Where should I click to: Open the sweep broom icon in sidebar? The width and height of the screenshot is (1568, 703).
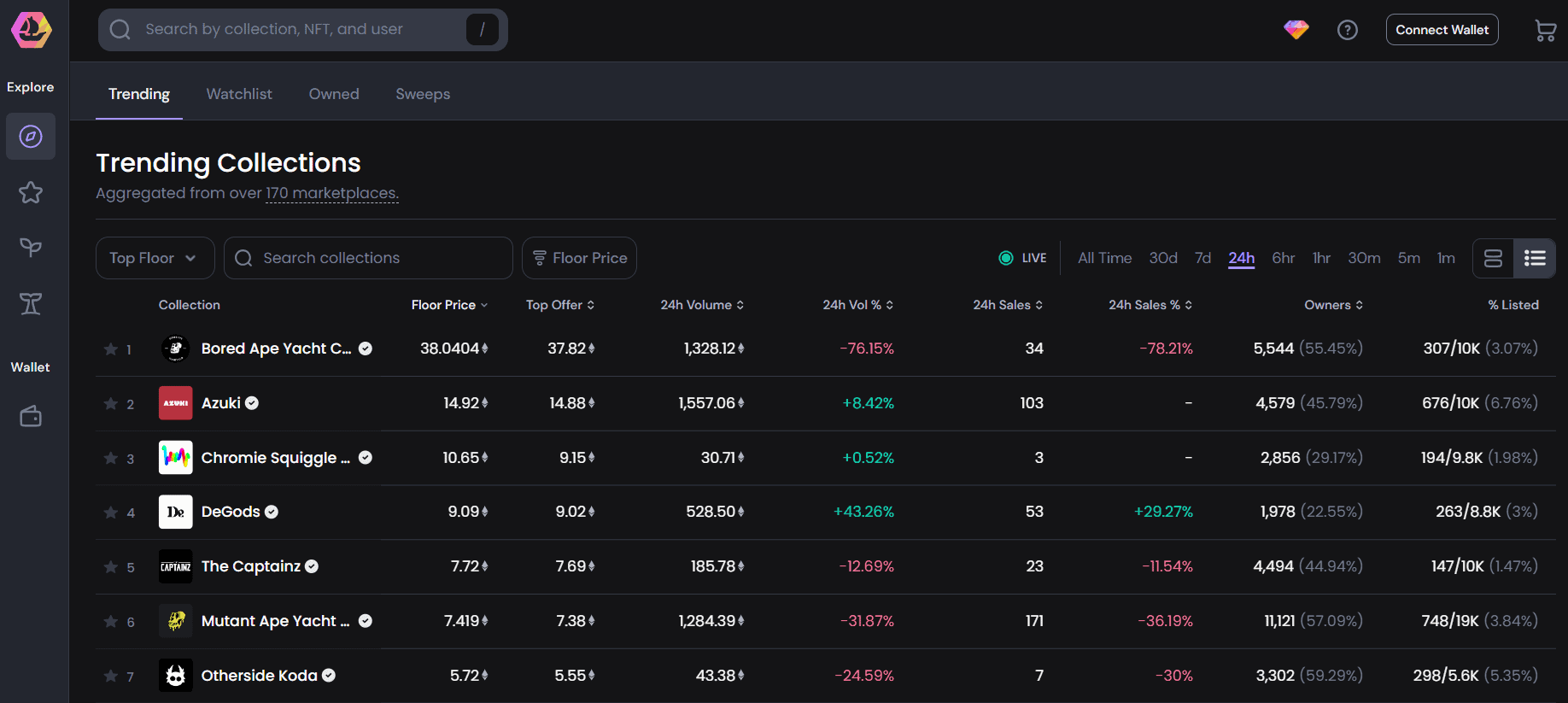click(31, 303)
